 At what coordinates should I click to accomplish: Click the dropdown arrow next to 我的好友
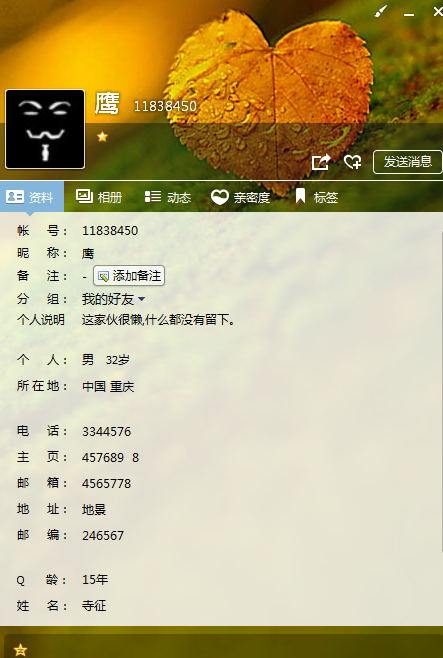click(x=141, y=299)
